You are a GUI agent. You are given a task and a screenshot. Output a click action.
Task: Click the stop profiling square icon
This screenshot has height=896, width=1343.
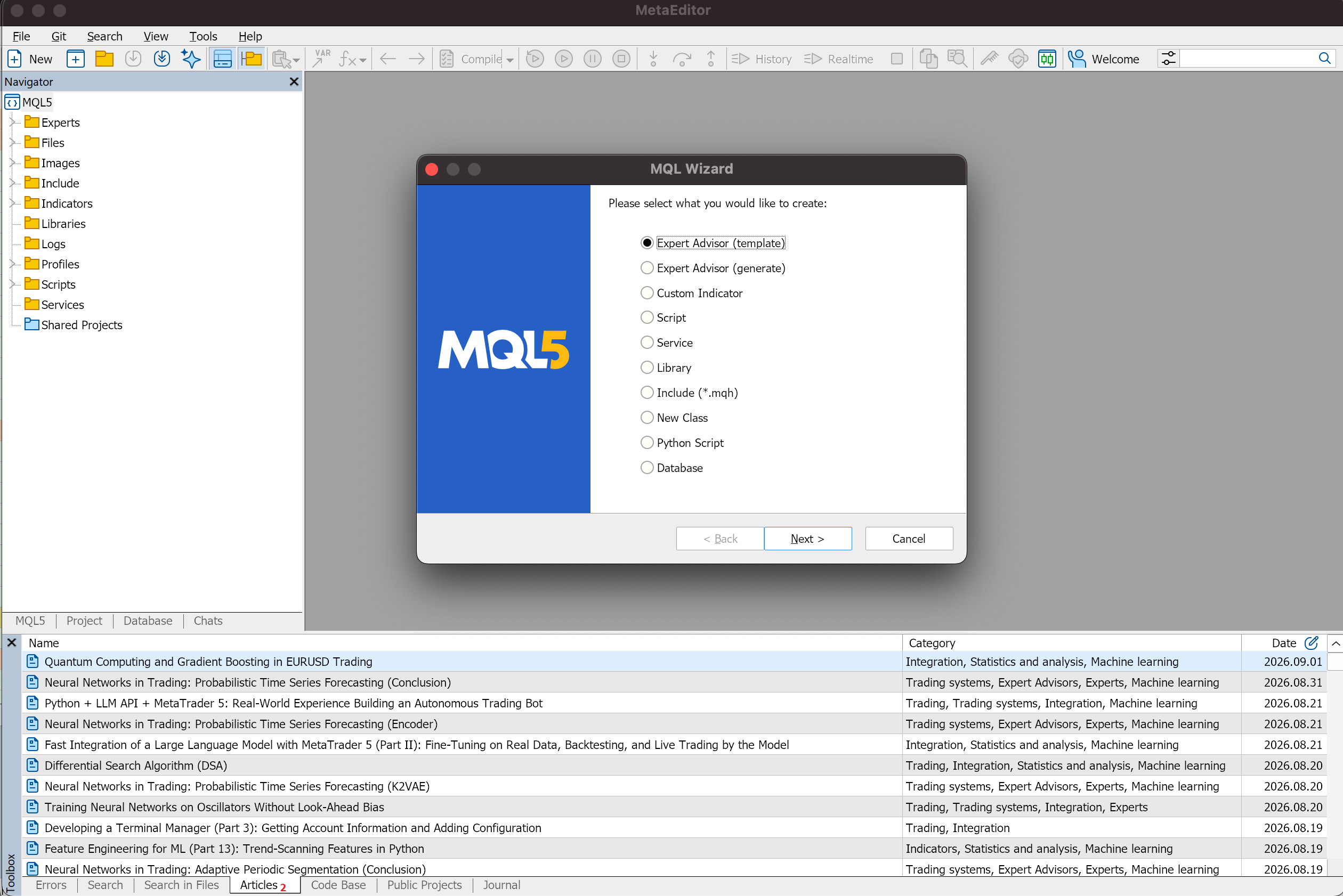[x=897, y=59]
